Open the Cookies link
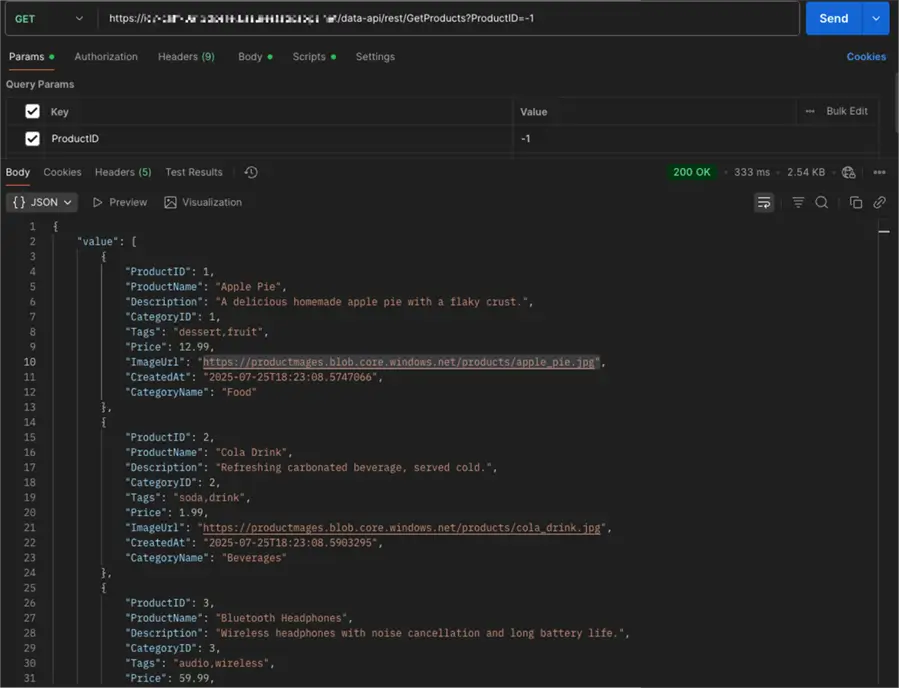Image resolution: width=900 pixels, height=688 pixels. pyautogui.click(x=866, y=57)
